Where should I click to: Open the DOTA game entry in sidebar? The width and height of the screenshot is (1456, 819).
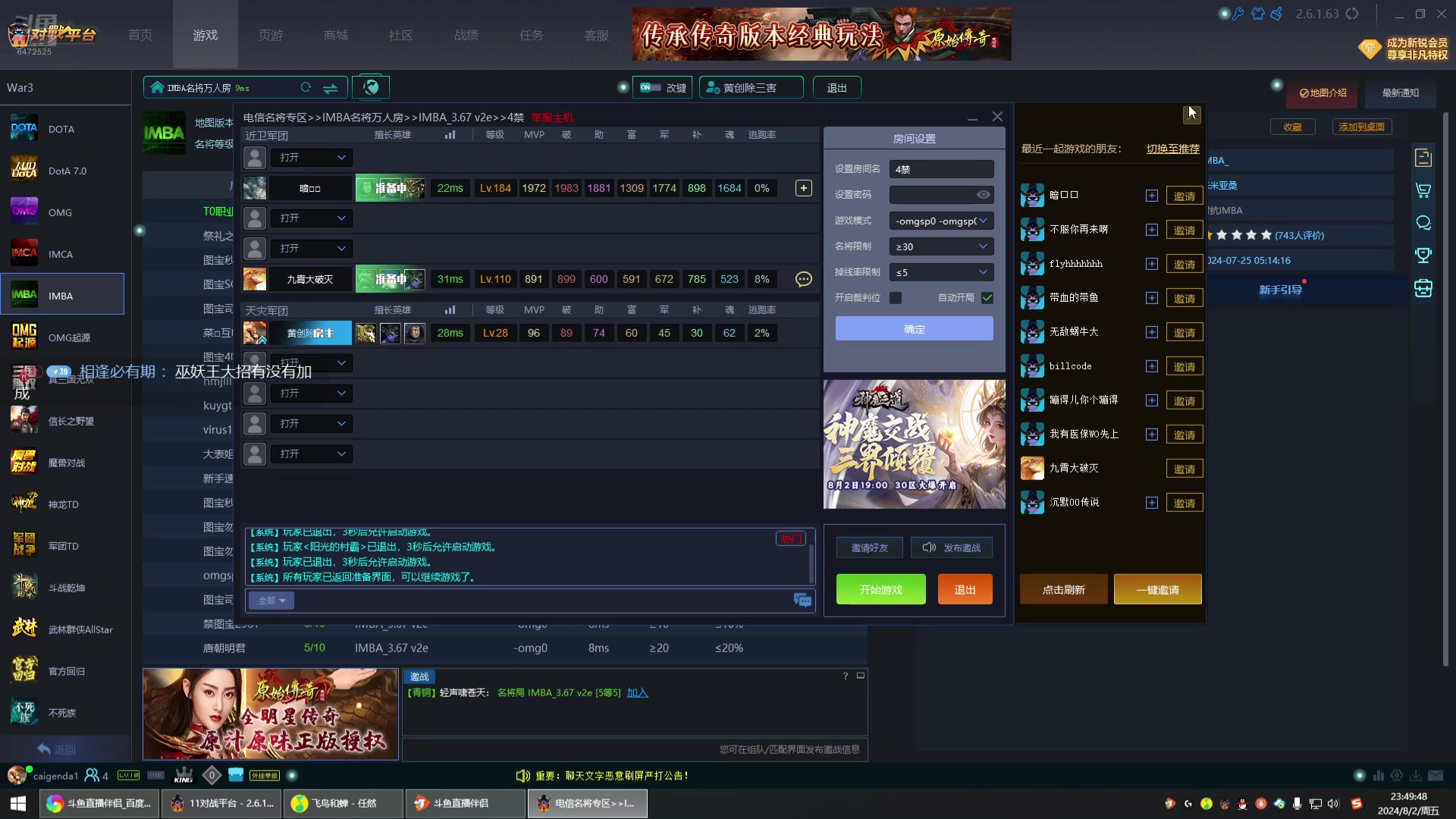(62, 129)
